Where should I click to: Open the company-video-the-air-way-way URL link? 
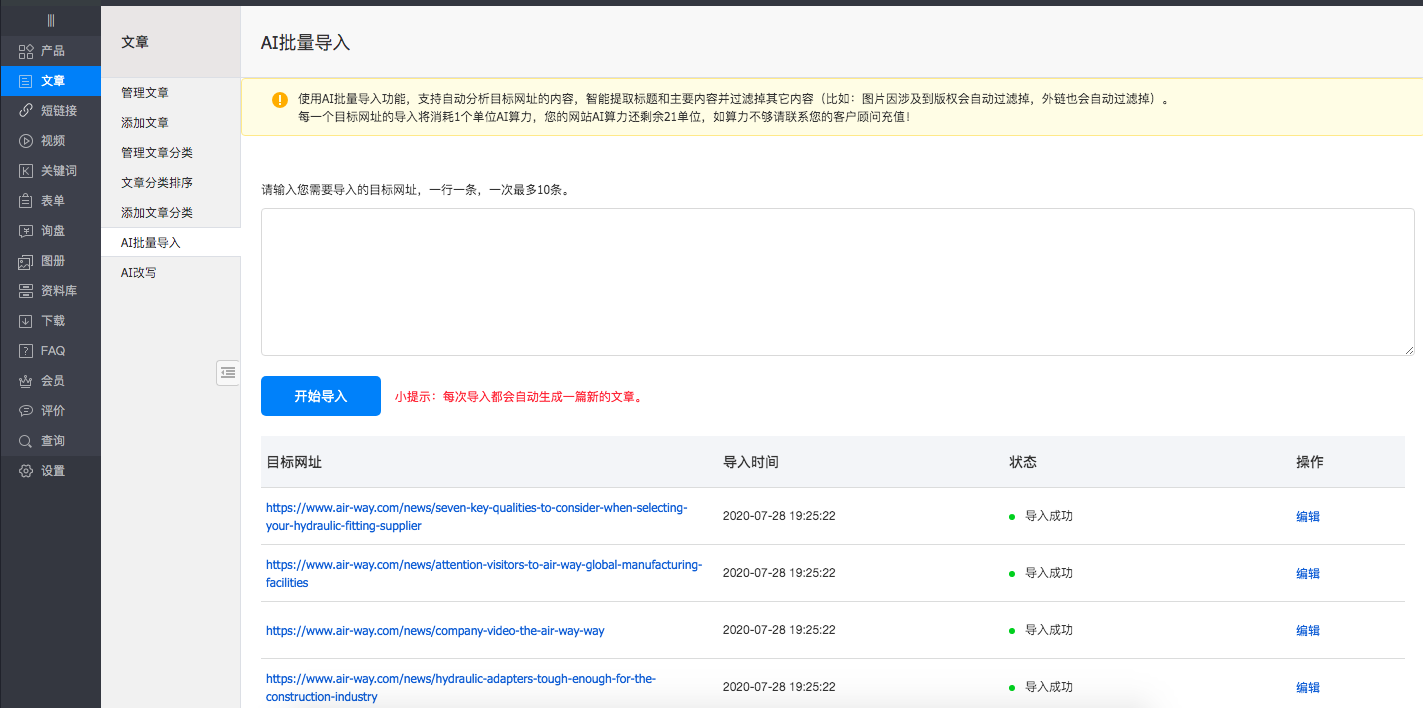(435, 631)
